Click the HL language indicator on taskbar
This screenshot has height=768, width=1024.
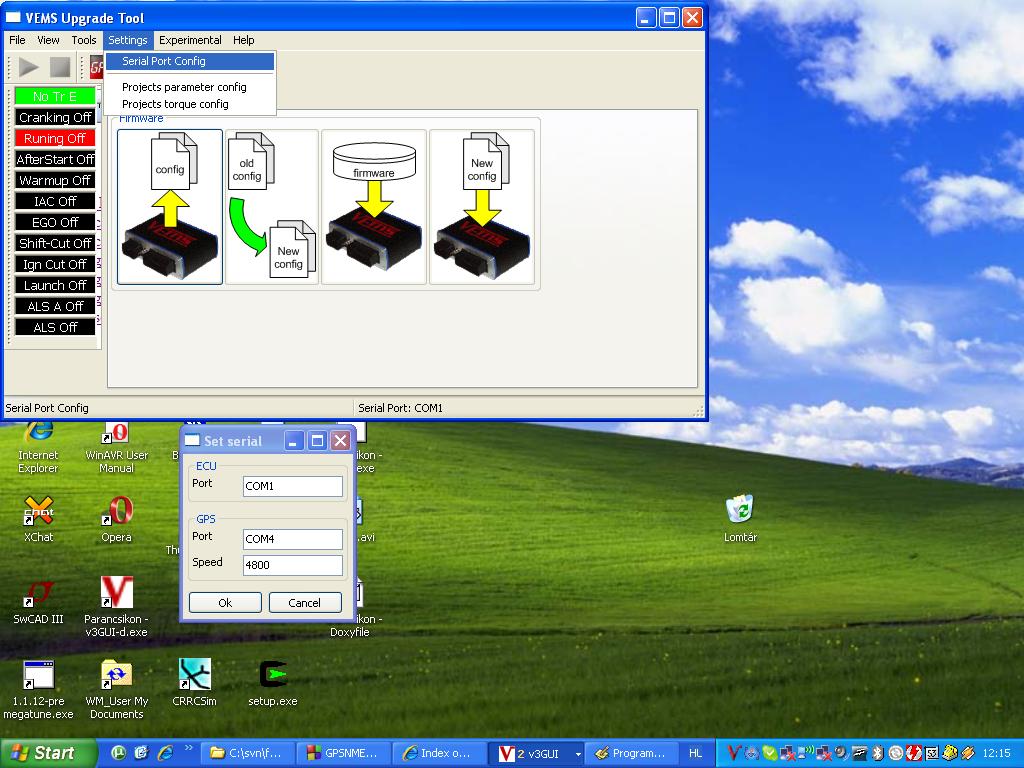coord(696,754)
